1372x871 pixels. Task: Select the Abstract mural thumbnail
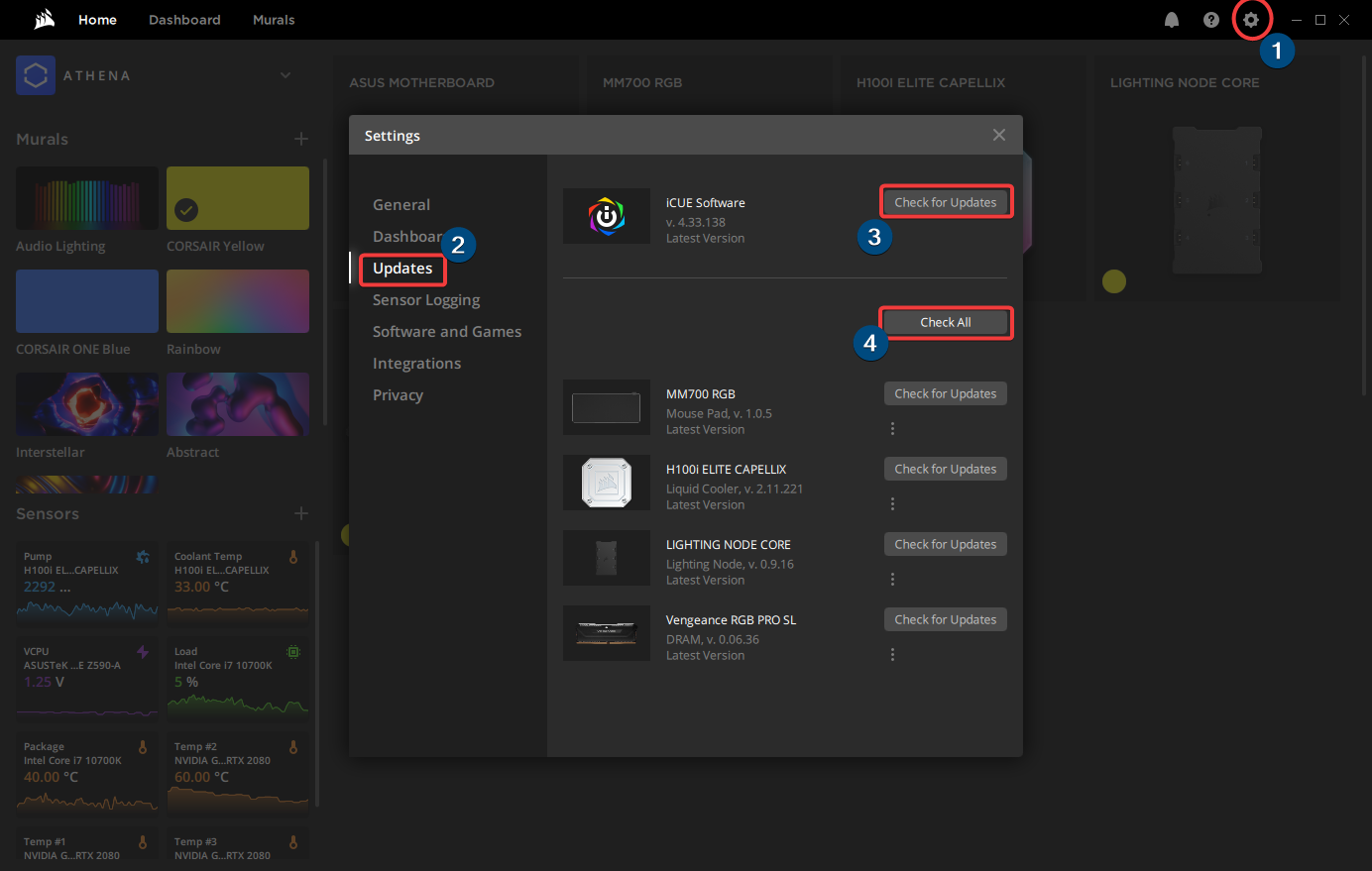(x=238, y=404)
